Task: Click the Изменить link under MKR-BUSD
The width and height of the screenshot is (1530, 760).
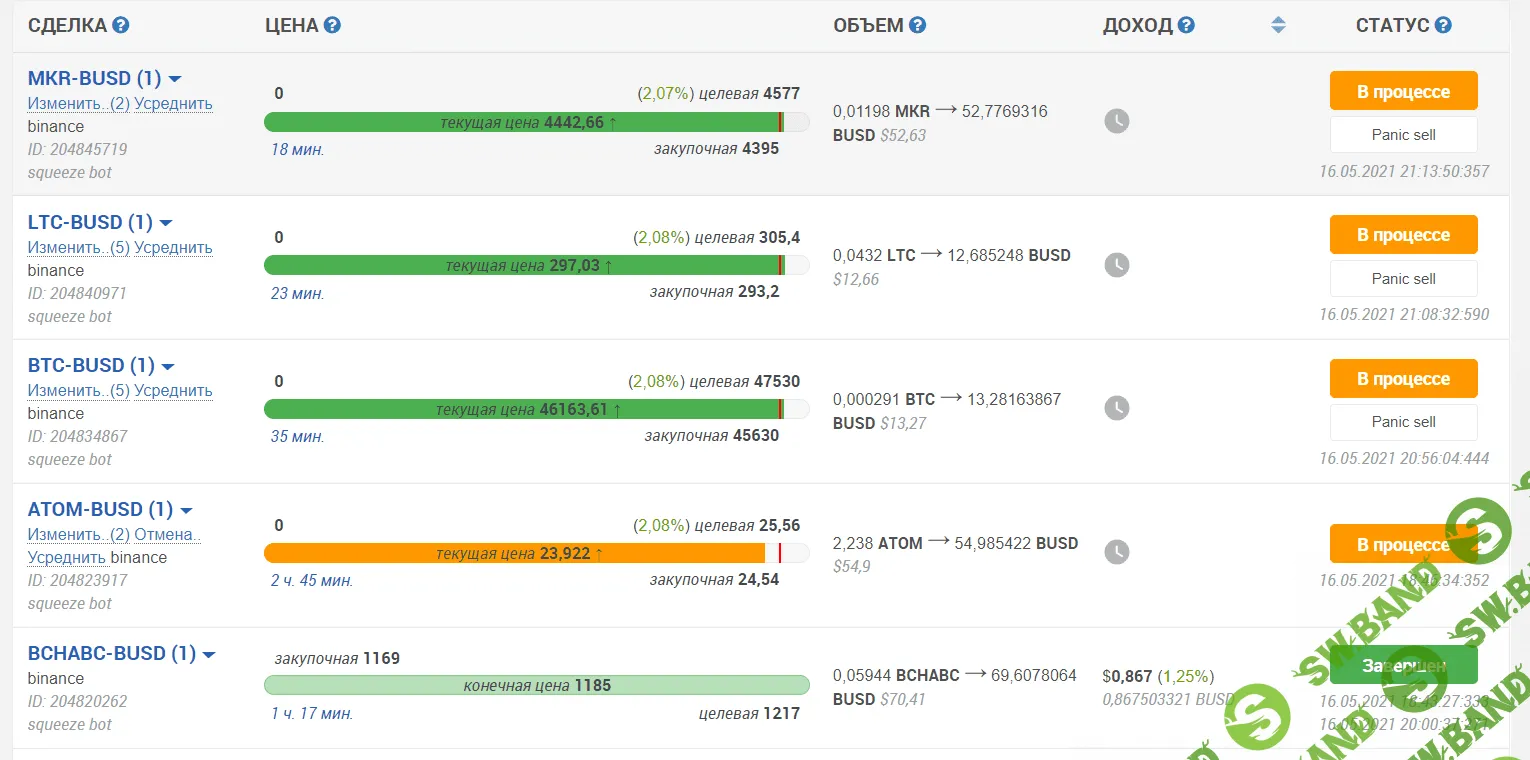Action: coord(66,104)
